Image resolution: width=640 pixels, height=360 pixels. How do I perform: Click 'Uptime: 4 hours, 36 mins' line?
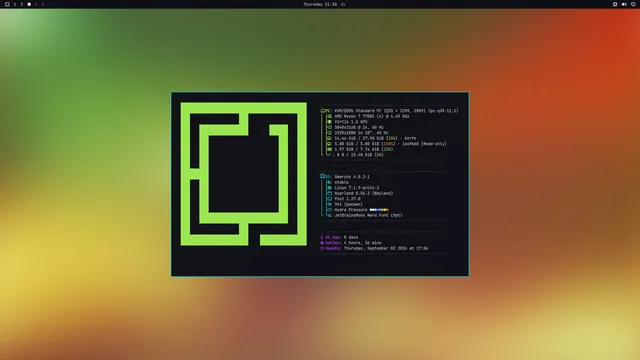coord(351,243)
